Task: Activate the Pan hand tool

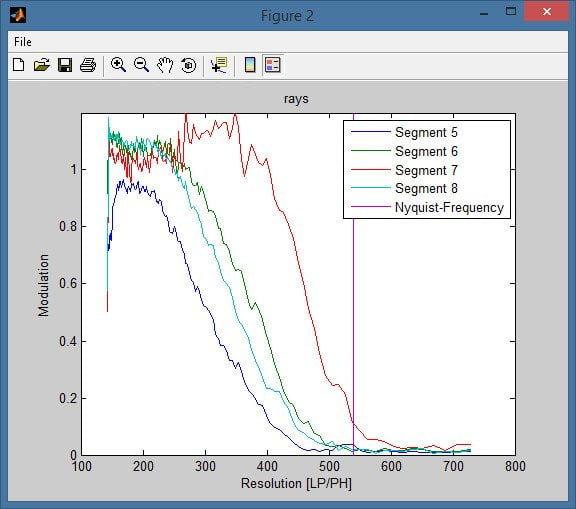Action: 165,65
